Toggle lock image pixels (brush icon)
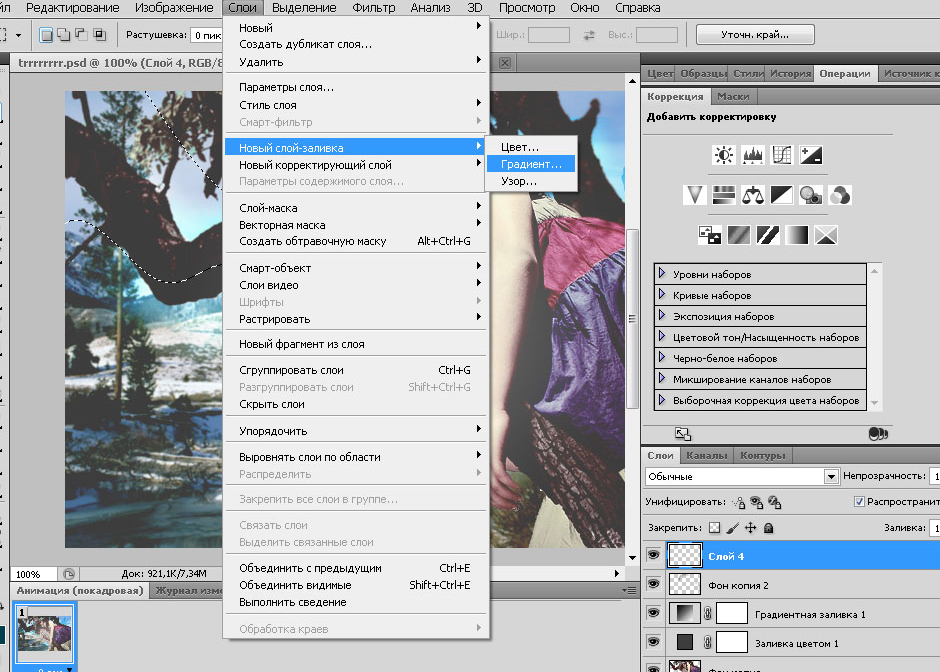The image size is (940, 672). pyautogui.click(x=733, y=528)
